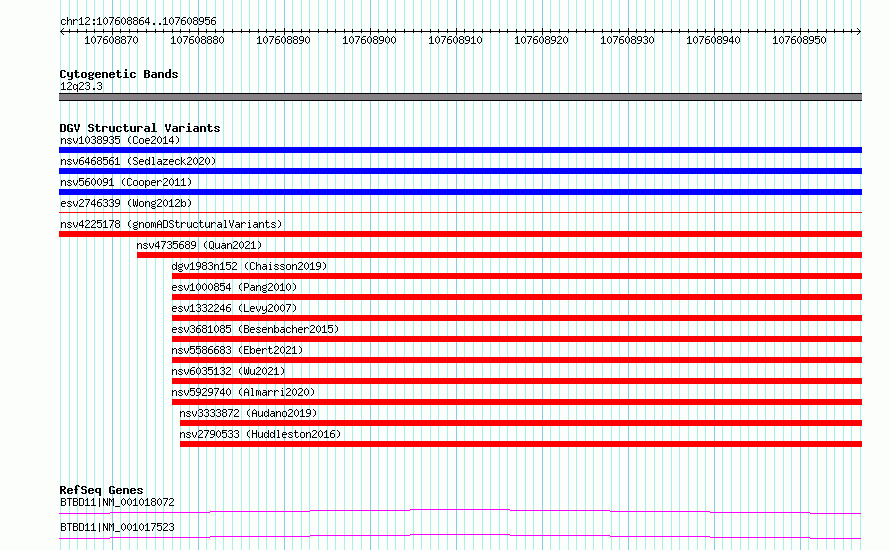Click ruler position 107608890
The height and width of the screenshot is (550, 890).
(x=283, y=40)
